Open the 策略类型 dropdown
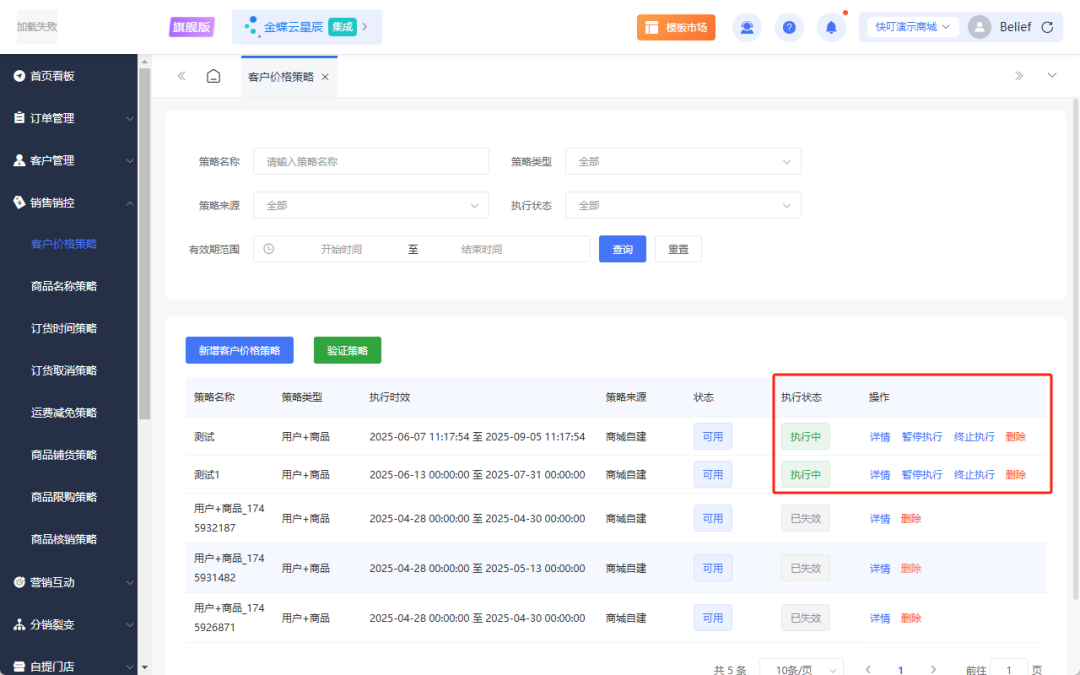 (683, 161)
